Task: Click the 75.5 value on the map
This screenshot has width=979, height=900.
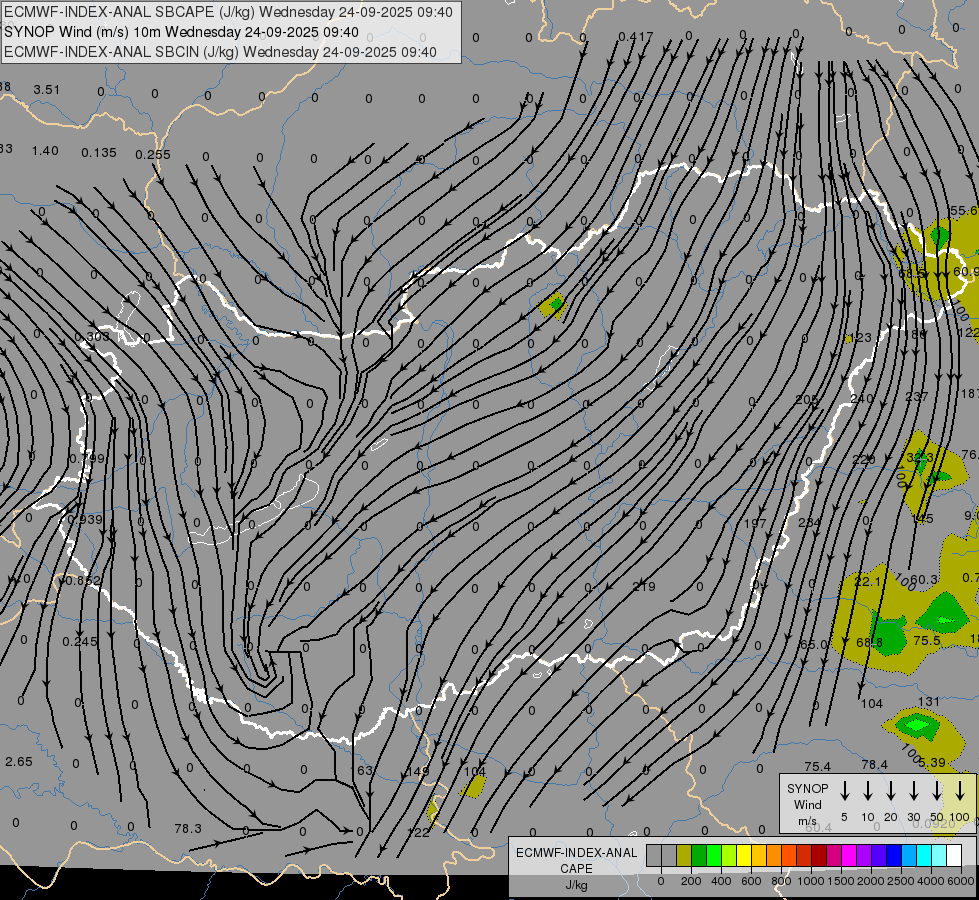Action: [x=927, y=640]
